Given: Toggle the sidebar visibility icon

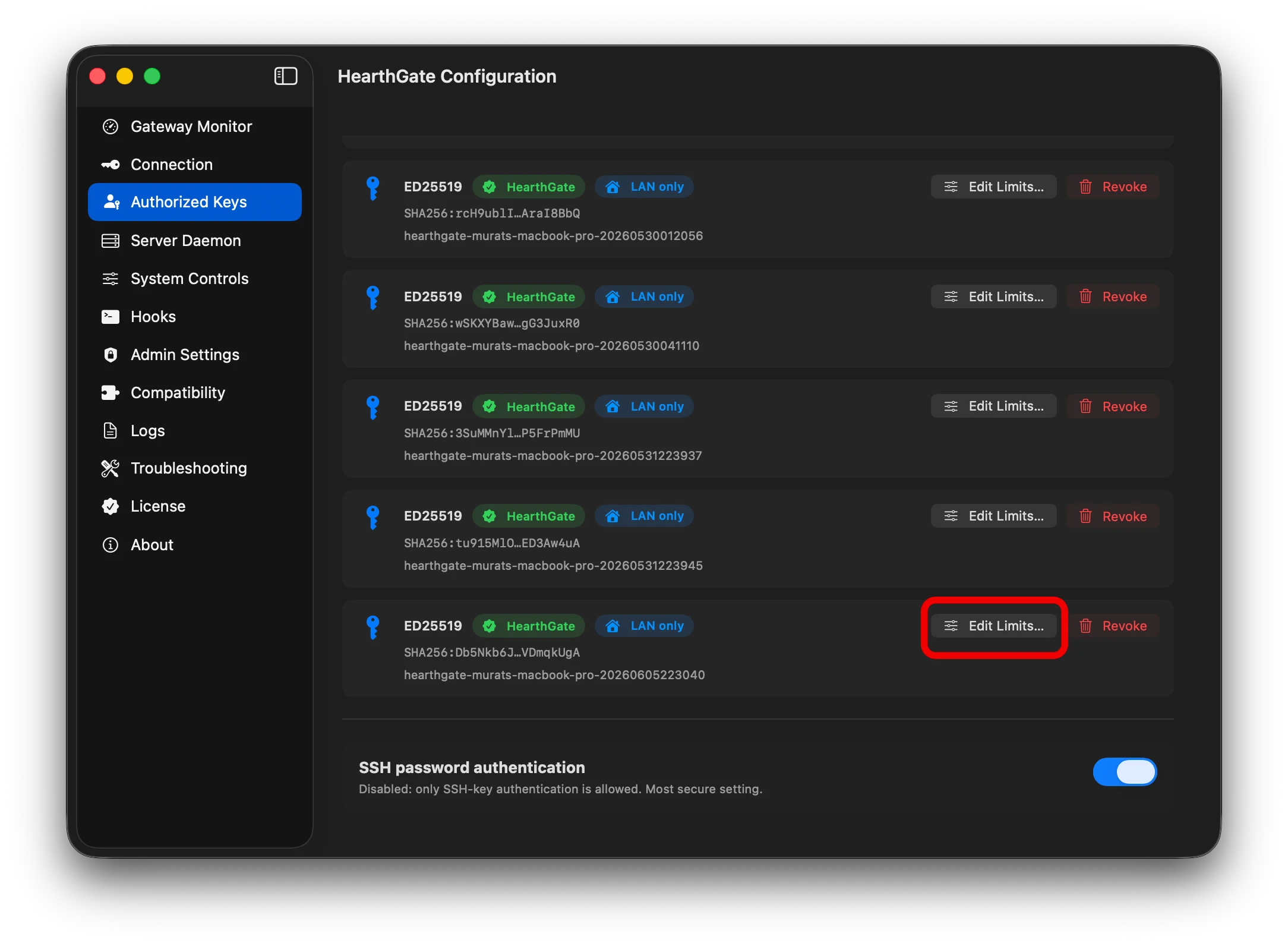Looking at the screenshot, I should (x=286, y=76).
